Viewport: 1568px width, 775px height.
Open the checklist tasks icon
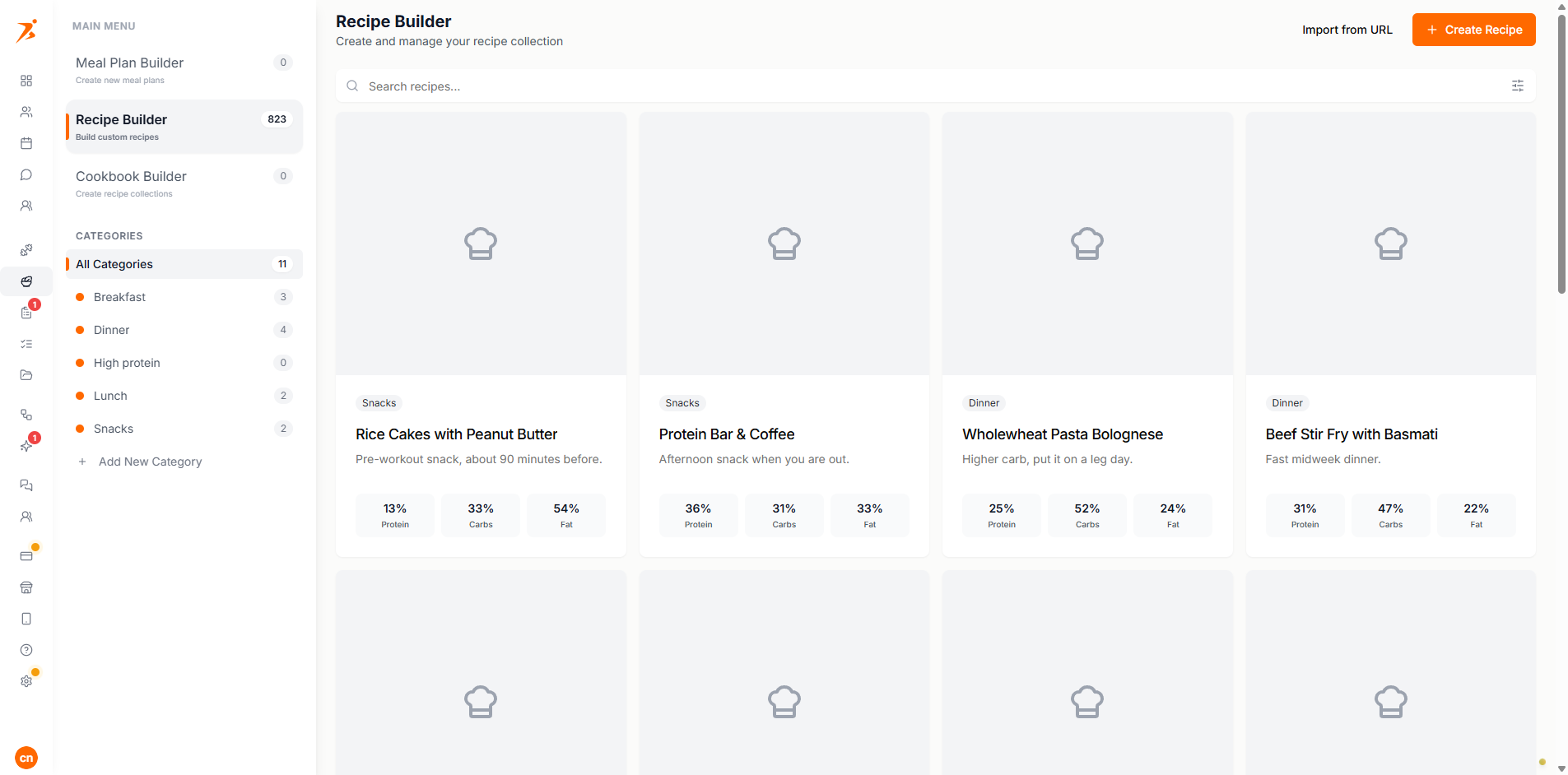[x=26, y=344]
